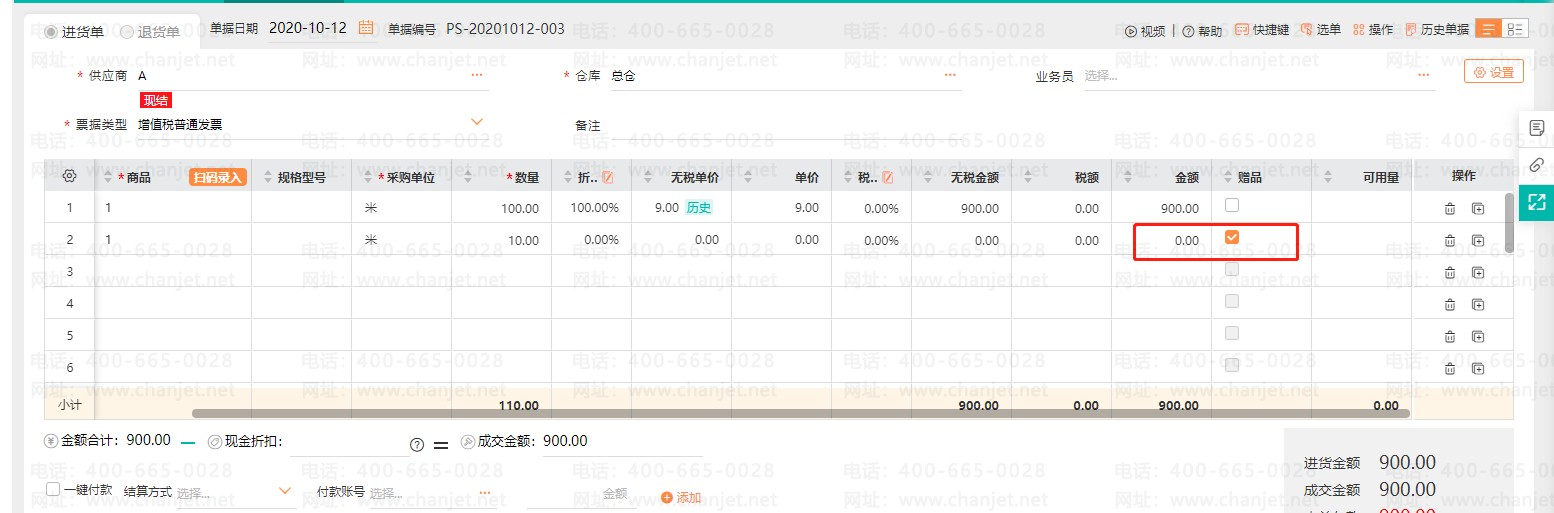This screenshot has height=513, width=1554.
Task: Click the 米 unit cell in row 2
Action: pyautogui.click(x=401, y=240)
